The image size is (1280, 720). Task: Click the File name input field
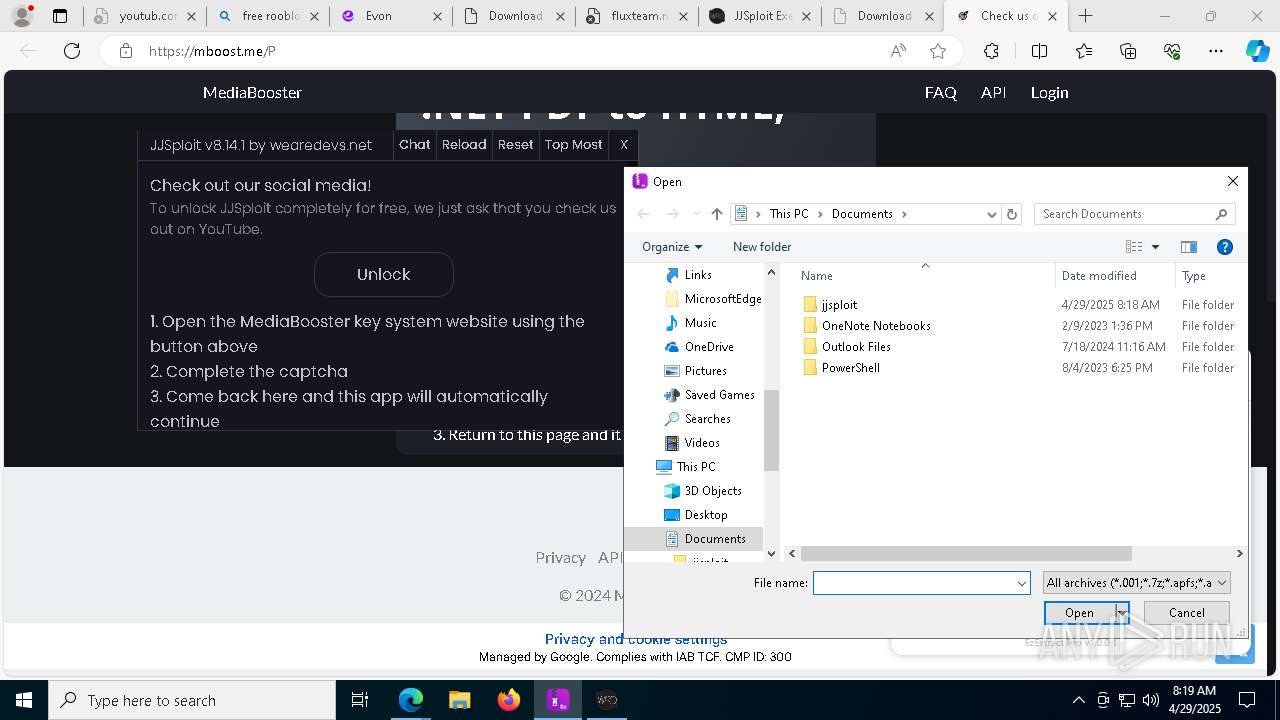913,583
